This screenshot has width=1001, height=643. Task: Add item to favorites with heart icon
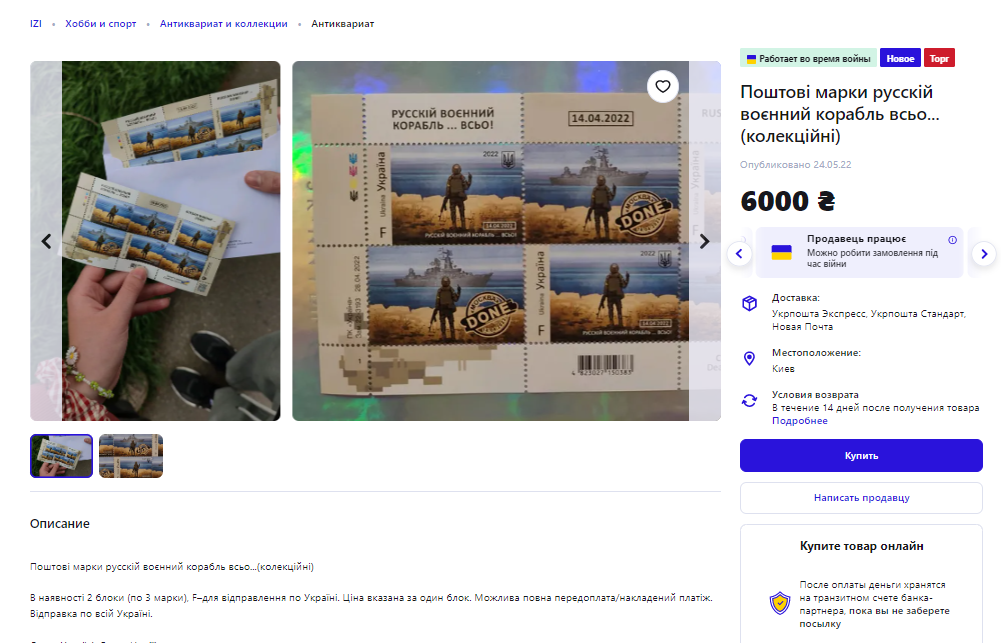tap(663, 86)
